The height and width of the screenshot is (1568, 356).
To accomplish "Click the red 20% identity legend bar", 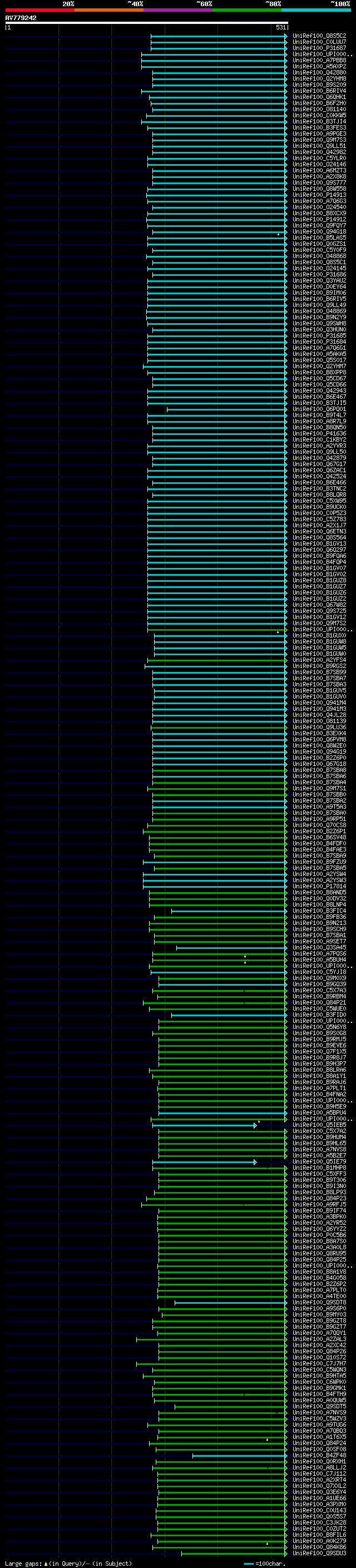I will (x=39, y=10).
